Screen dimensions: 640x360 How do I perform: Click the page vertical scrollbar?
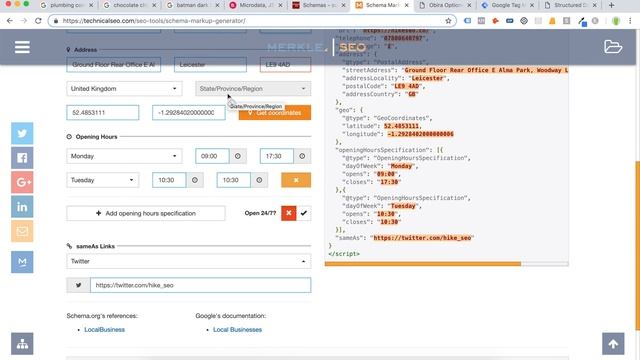pyautogui.click(x=638, y=245)
